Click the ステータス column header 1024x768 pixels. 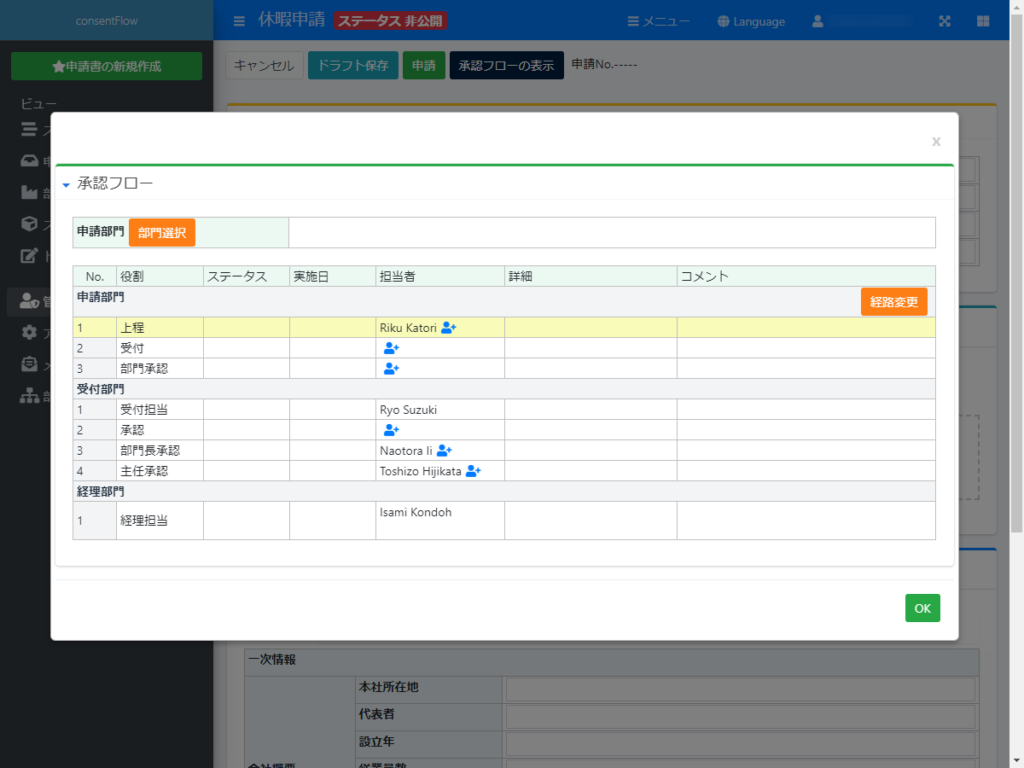click(x=246, y=276)
